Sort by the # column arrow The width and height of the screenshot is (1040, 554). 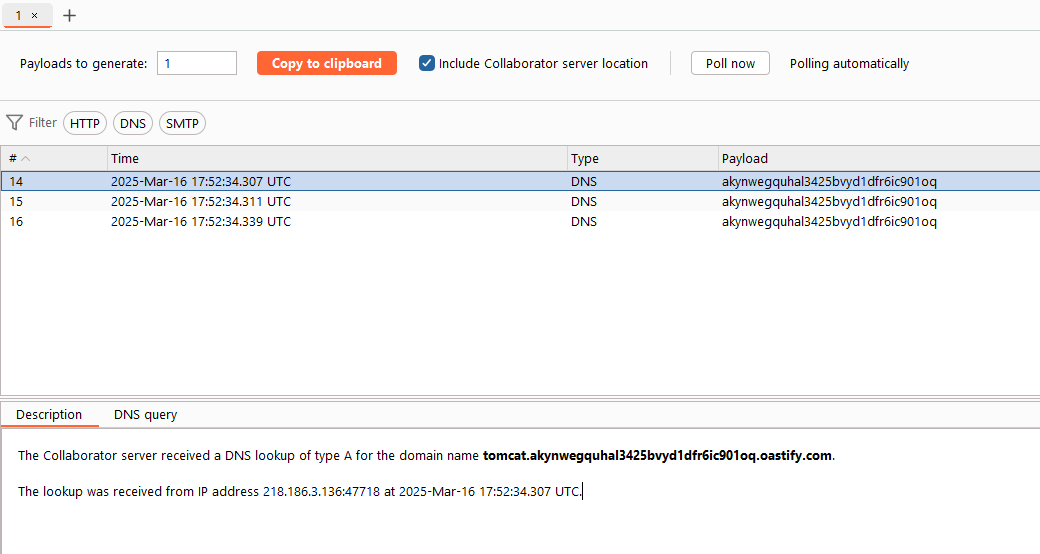26,159
